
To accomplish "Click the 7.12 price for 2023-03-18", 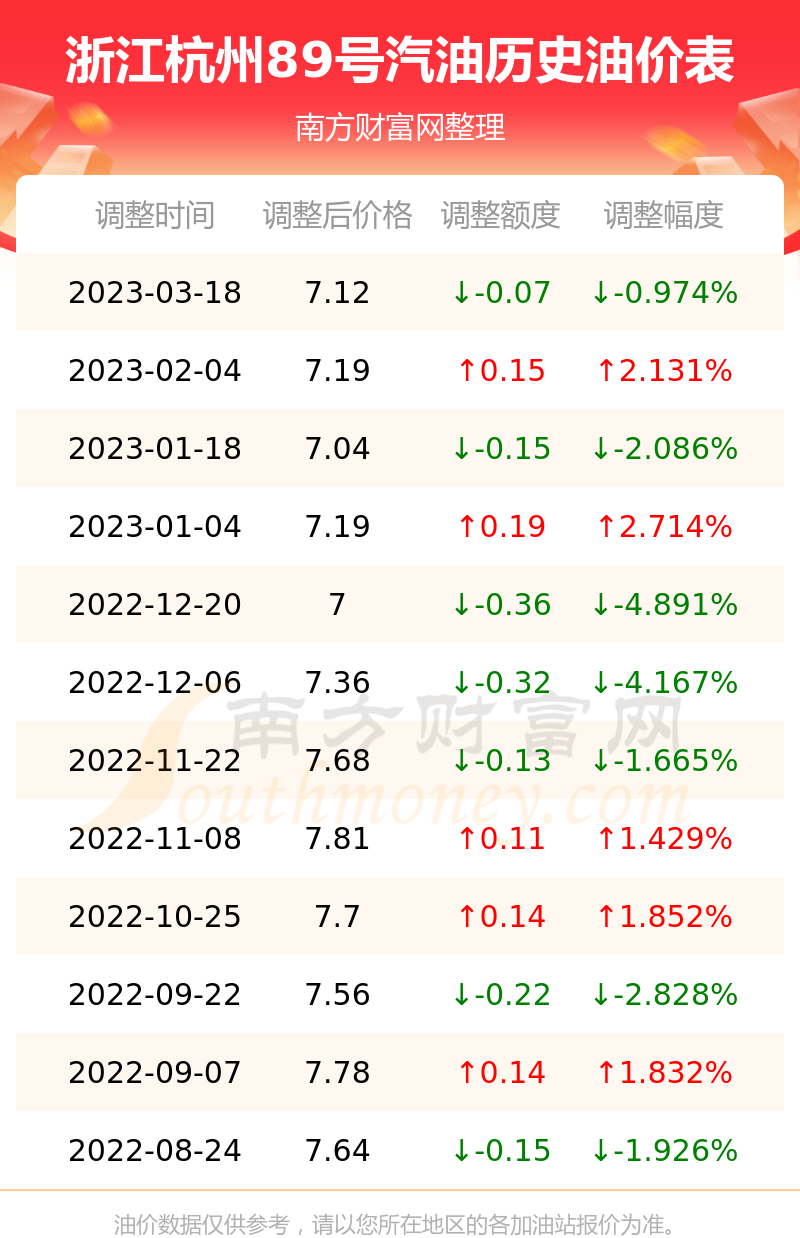I will tap(338, 293).
